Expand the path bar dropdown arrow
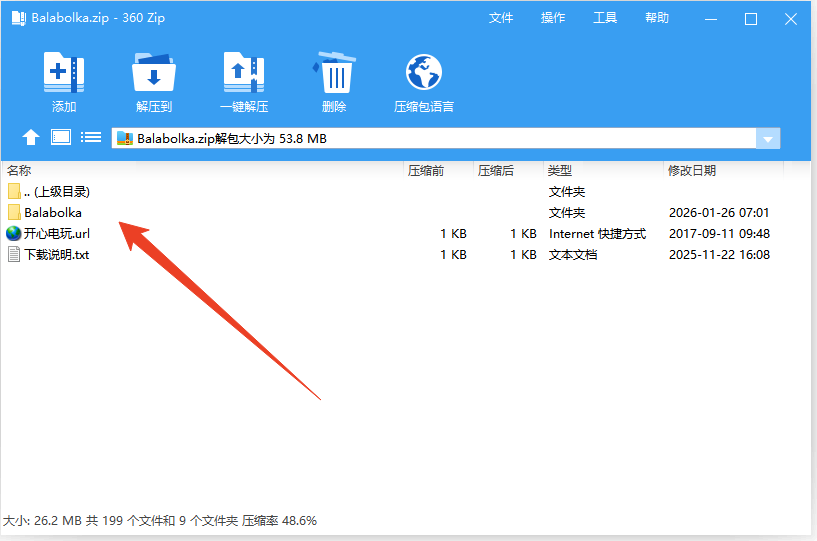Screen dimensions: 817x541 768,139
